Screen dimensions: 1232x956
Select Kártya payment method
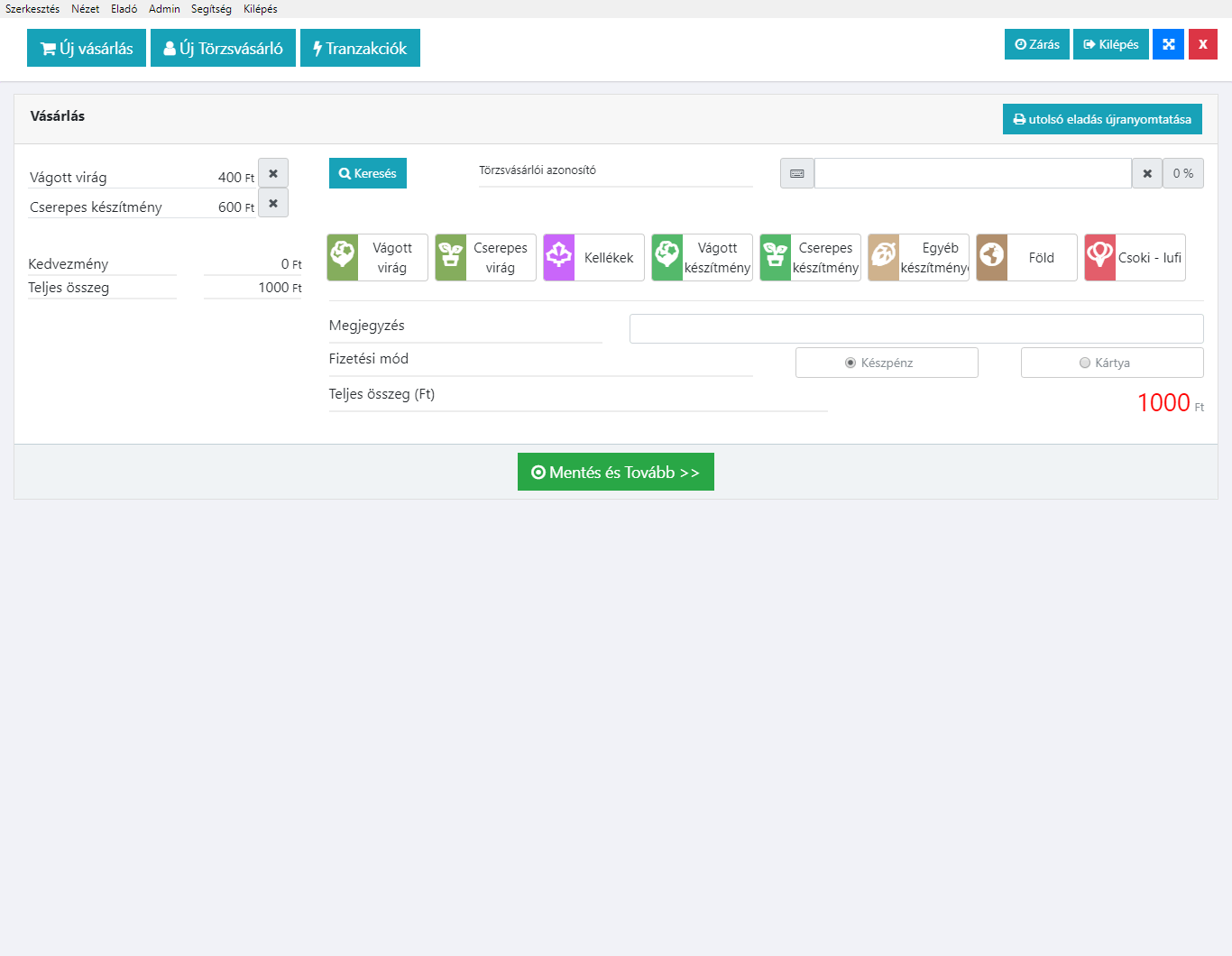(1112, 363)
